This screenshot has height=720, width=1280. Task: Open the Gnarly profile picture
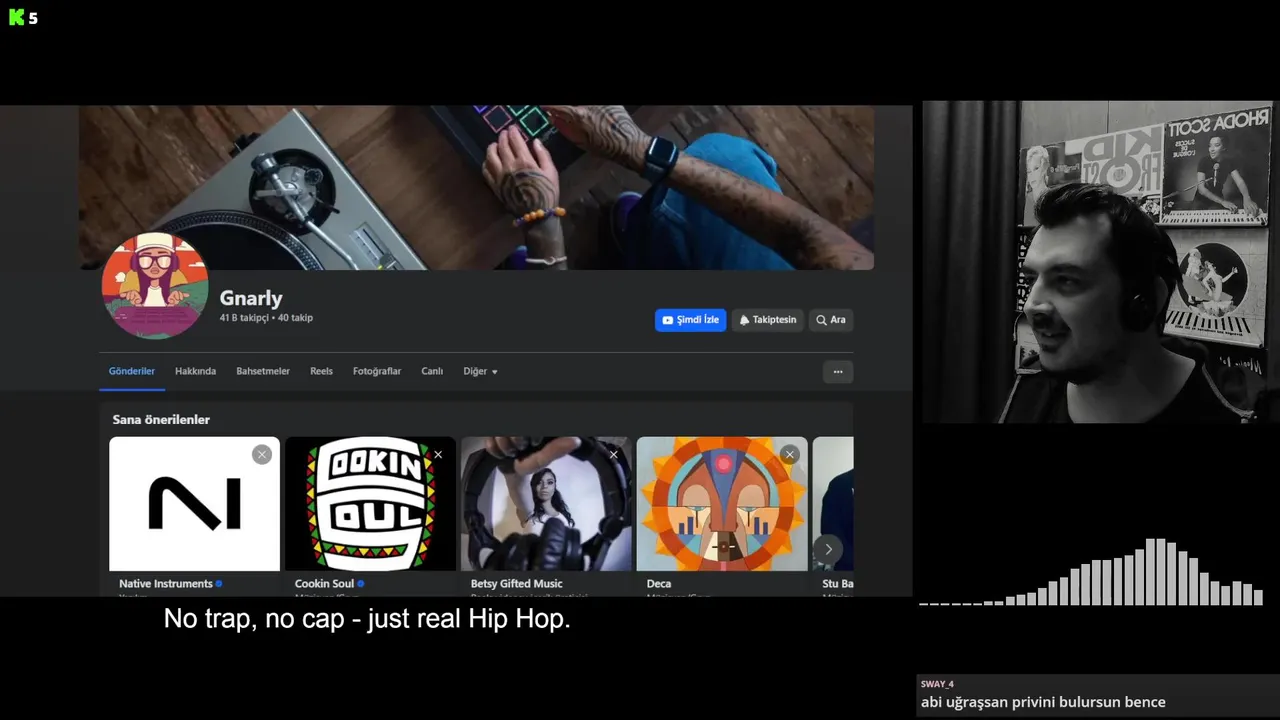pyautogui.click(x=155, y=286)
